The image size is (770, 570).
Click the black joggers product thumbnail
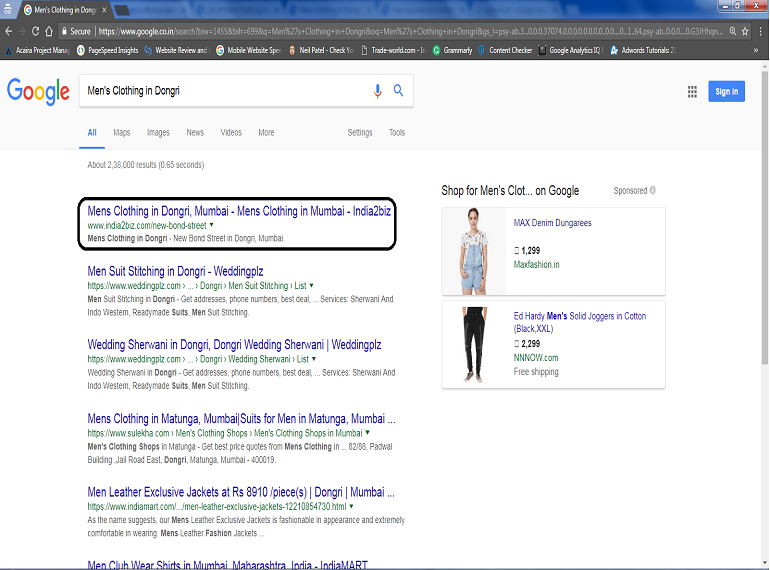(x=474, y=345)
